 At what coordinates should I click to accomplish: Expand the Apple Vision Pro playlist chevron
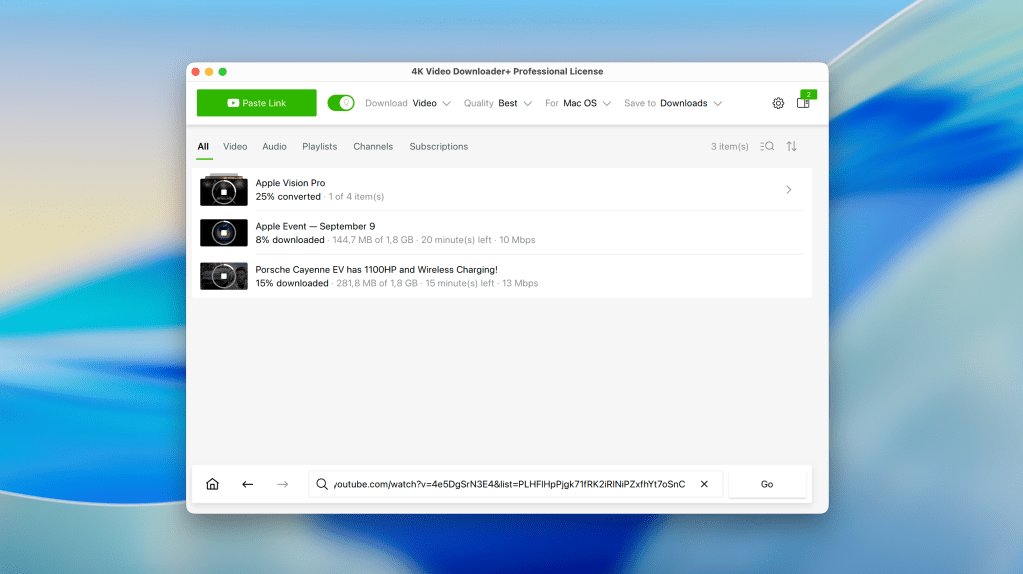[x=788, y=190]
